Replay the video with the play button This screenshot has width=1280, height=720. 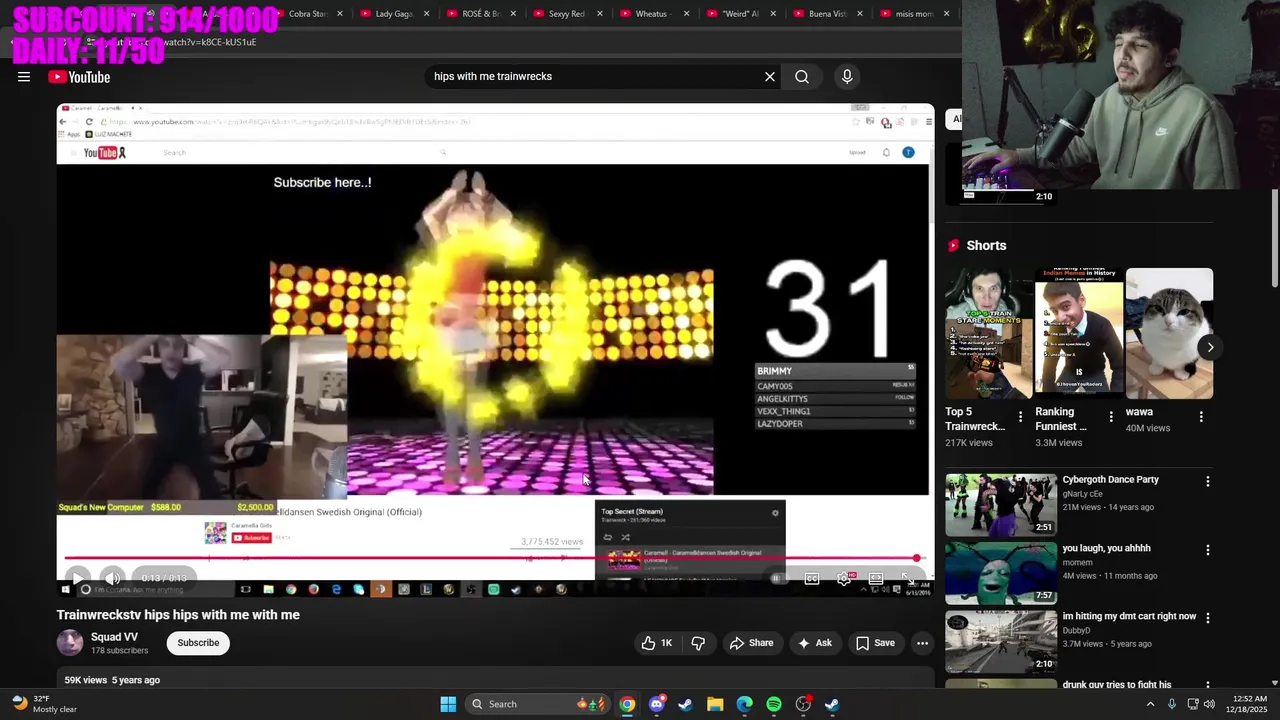tap(77, 578)
